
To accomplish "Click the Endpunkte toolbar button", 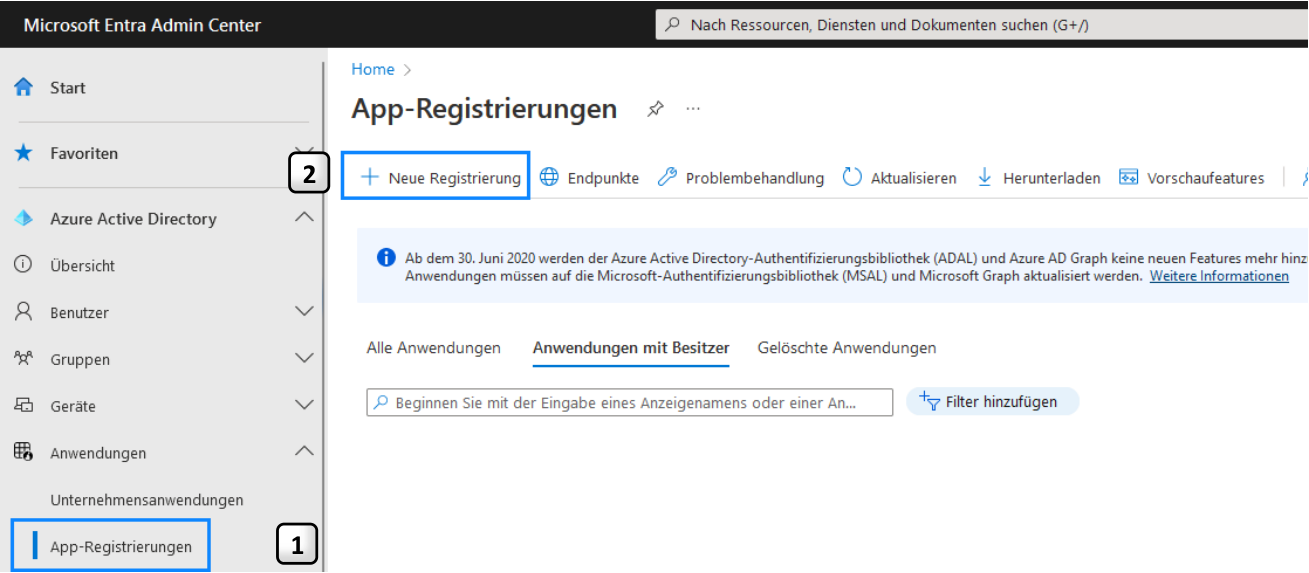I will pyautogui.click(x=589, y=177).
